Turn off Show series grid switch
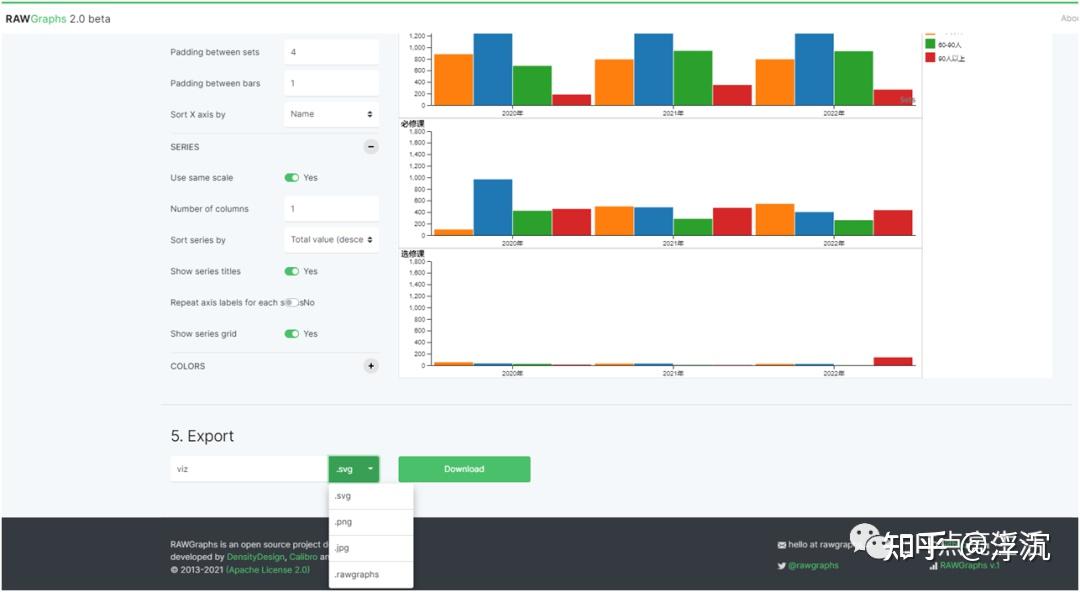 [x=292, y=334]
